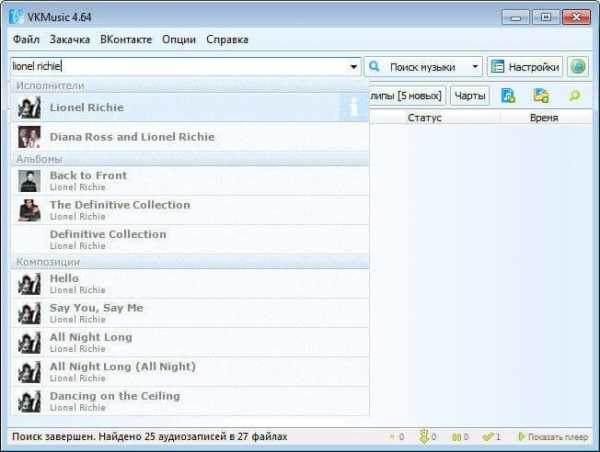
Task: Click the Поиск музыки search button
Action: pos(416,67)
